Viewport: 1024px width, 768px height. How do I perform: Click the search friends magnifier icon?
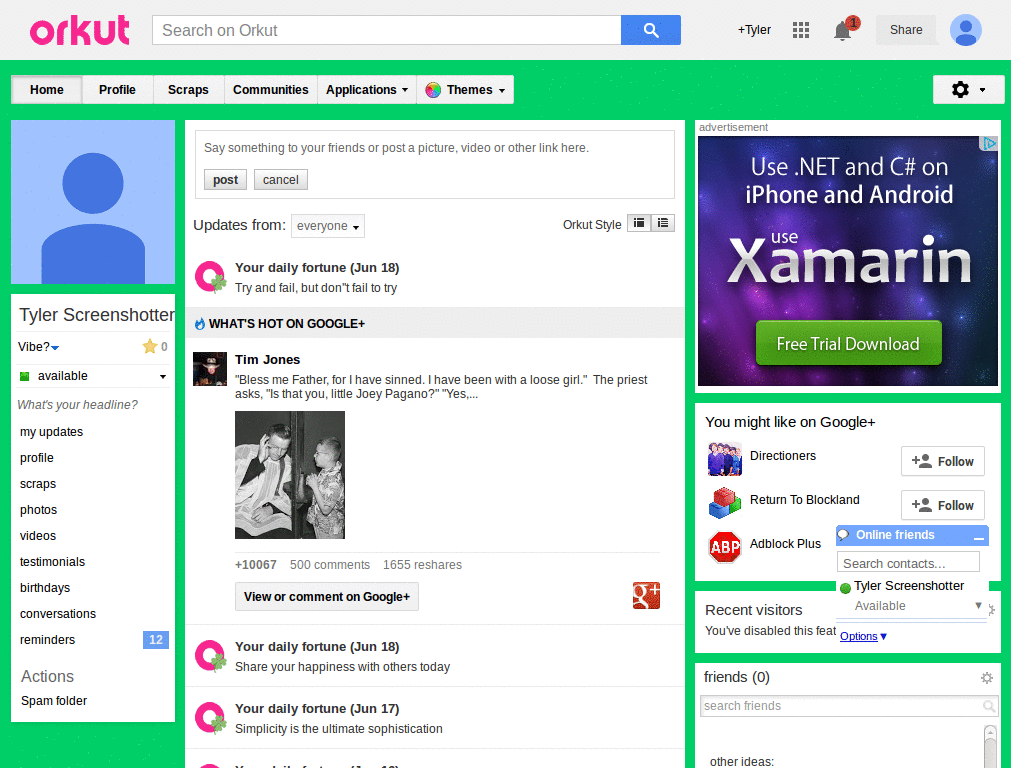pyautogui.click(x=989, y=706)
